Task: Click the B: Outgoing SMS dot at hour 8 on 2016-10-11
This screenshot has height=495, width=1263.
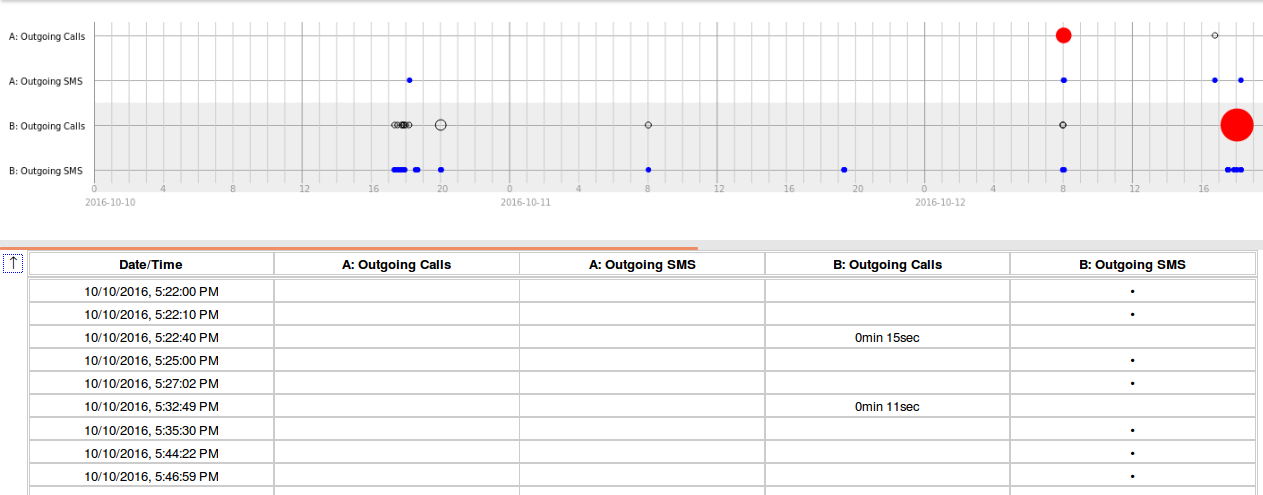Action: click(x=648, y=170)
